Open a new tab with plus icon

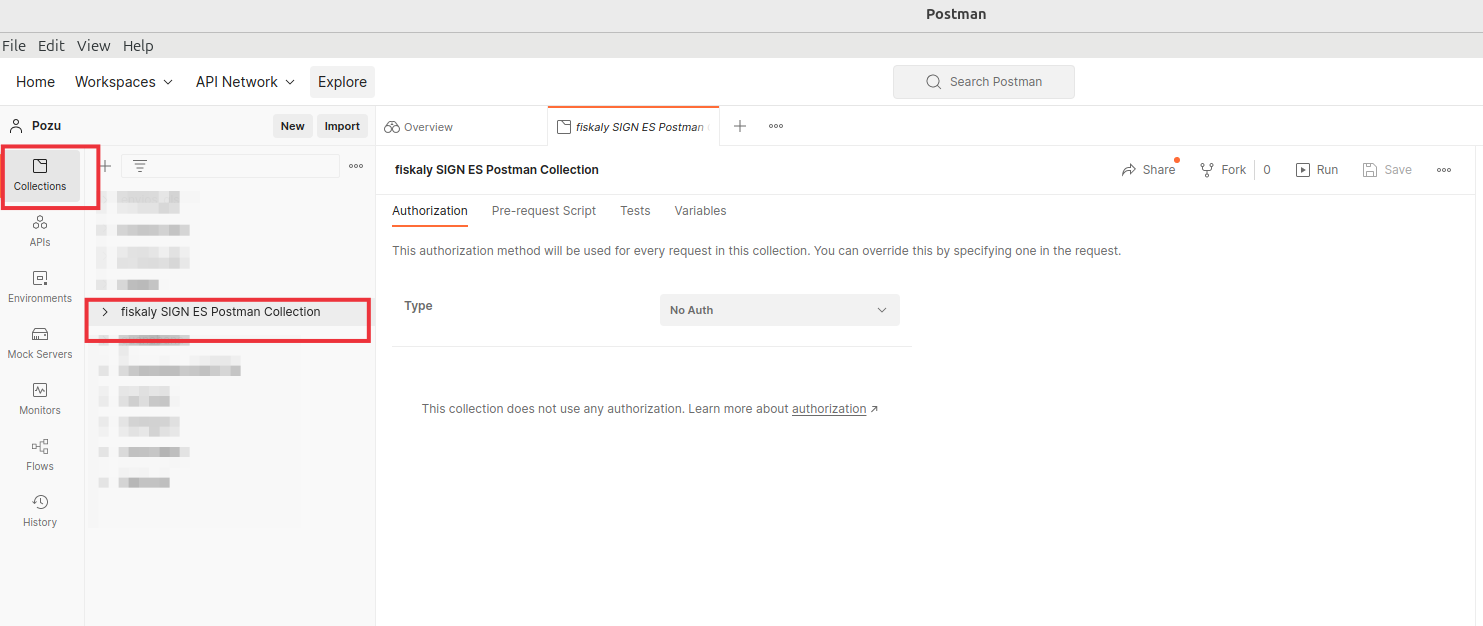click(x=740, y=126)
